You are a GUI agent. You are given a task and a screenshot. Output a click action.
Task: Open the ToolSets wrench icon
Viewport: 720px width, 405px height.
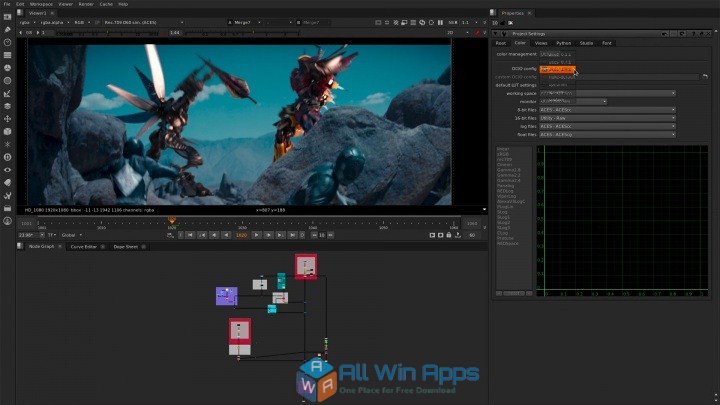tap(7, 196)
